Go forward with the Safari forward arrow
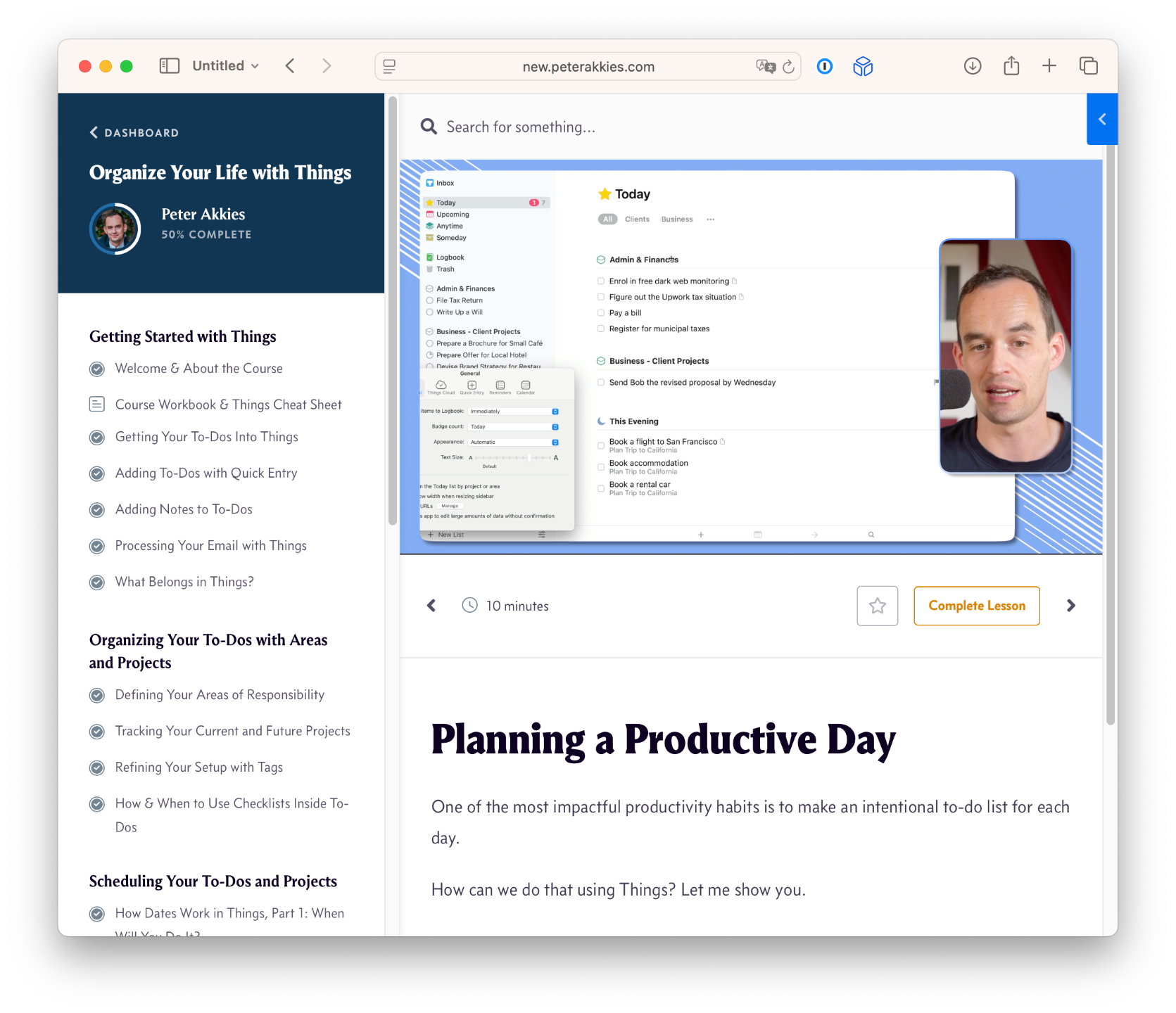1176x1013 pixels. [x=327, y=66]
